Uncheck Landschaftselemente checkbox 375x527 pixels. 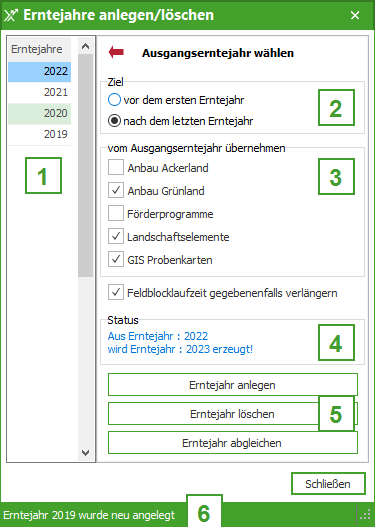116,237
